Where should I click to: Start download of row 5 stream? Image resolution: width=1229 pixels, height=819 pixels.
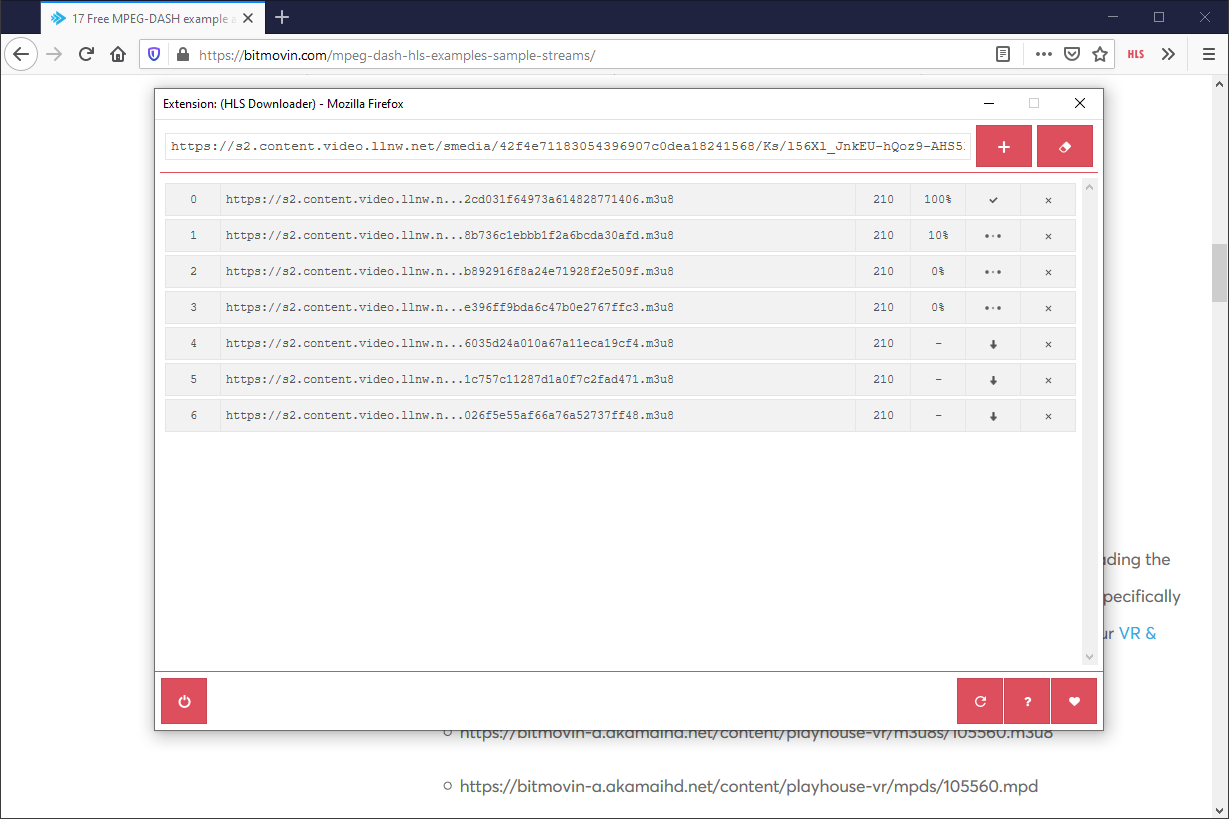[x=993, y=380]
